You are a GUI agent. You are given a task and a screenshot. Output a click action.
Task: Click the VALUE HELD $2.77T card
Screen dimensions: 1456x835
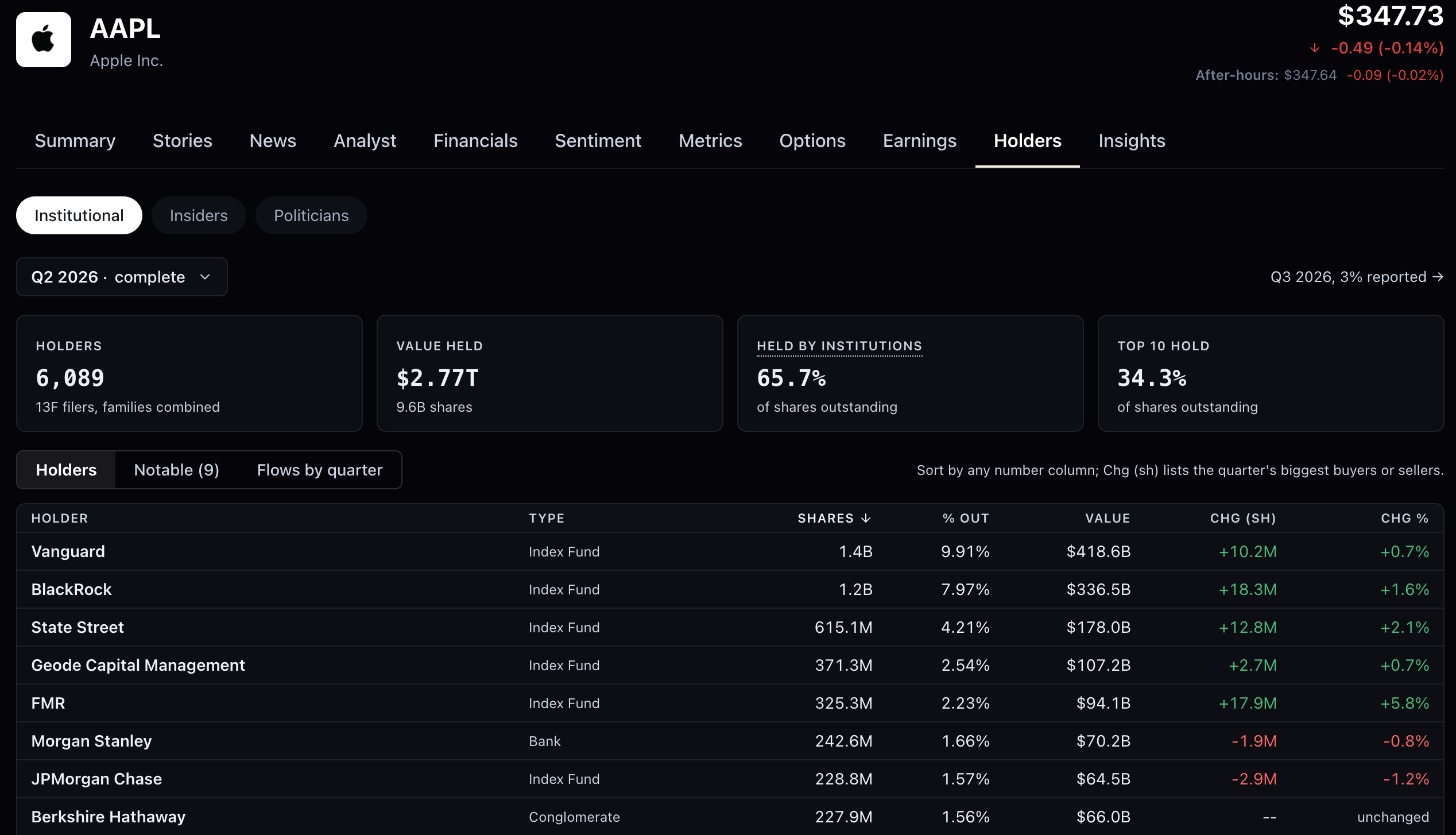[550, 374]
